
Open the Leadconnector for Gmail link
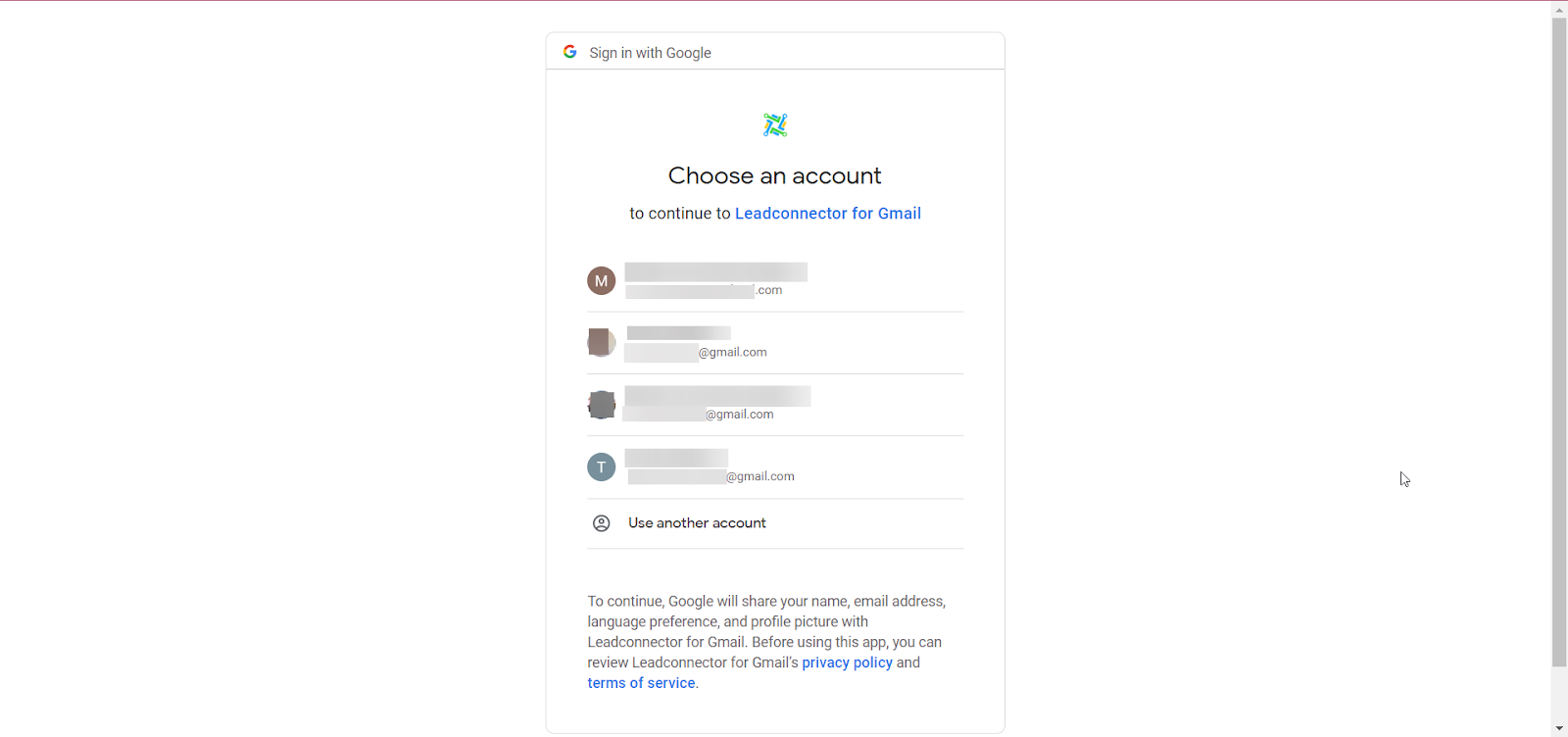[x=828, y=214]
